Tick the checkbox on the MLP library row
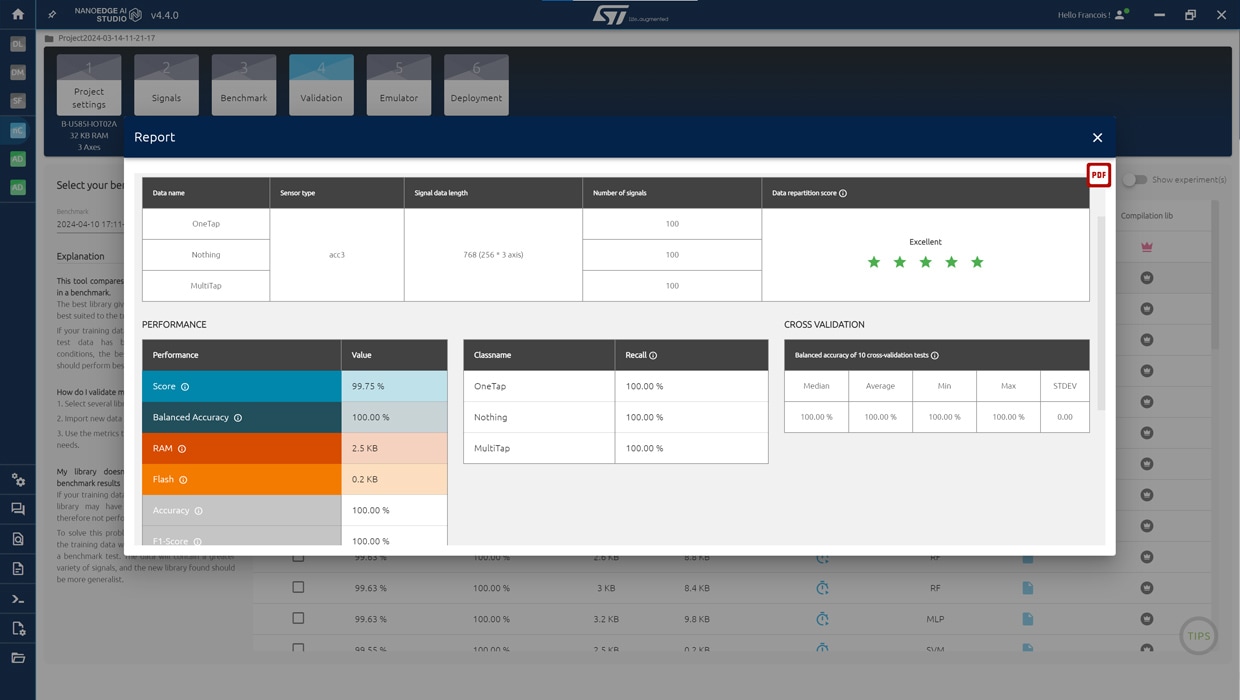The image size is (1240, 700). (x=298, y=619)
